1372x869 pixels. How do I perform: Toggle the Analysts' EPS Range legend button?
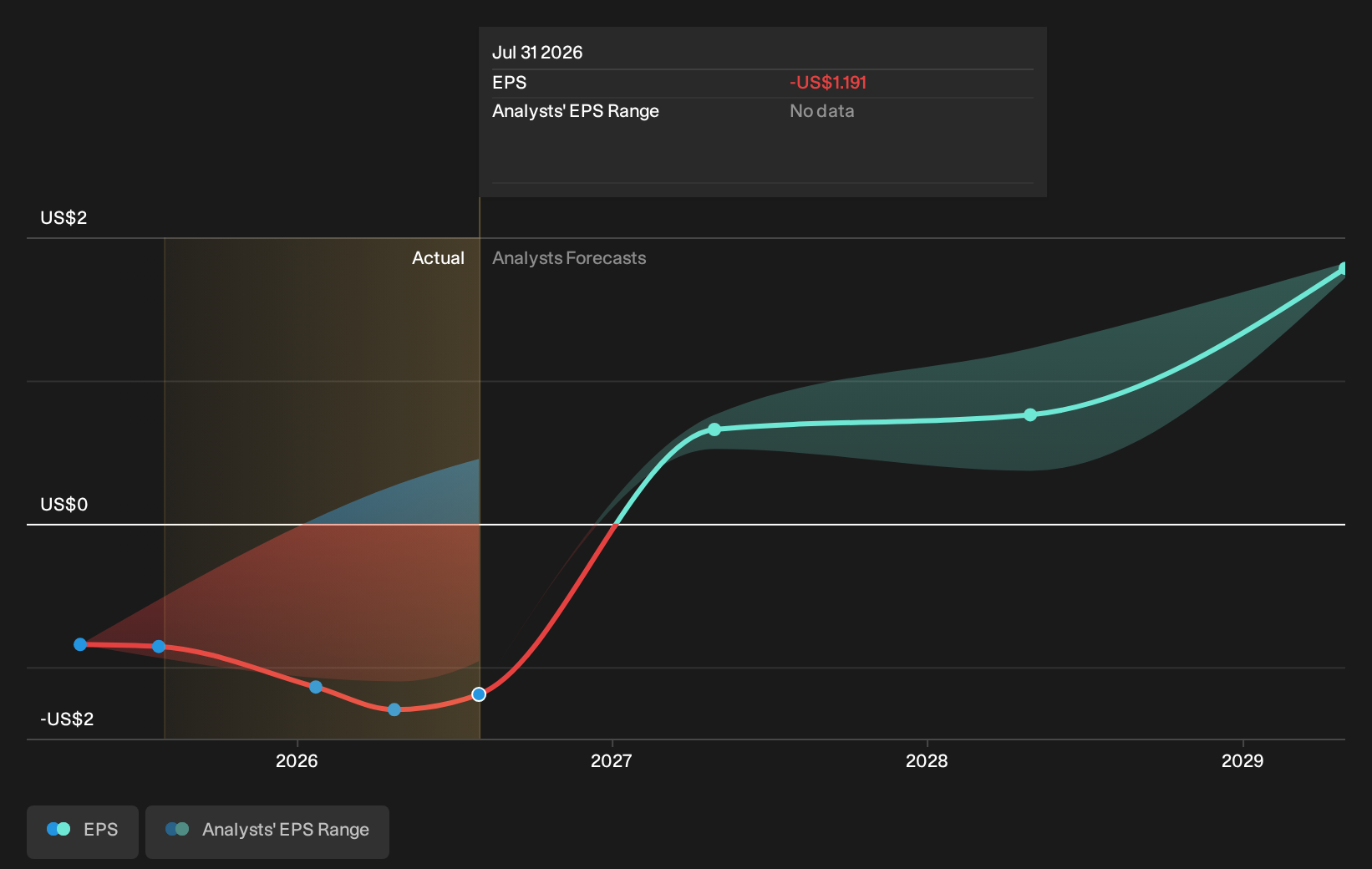pos(267,831)
